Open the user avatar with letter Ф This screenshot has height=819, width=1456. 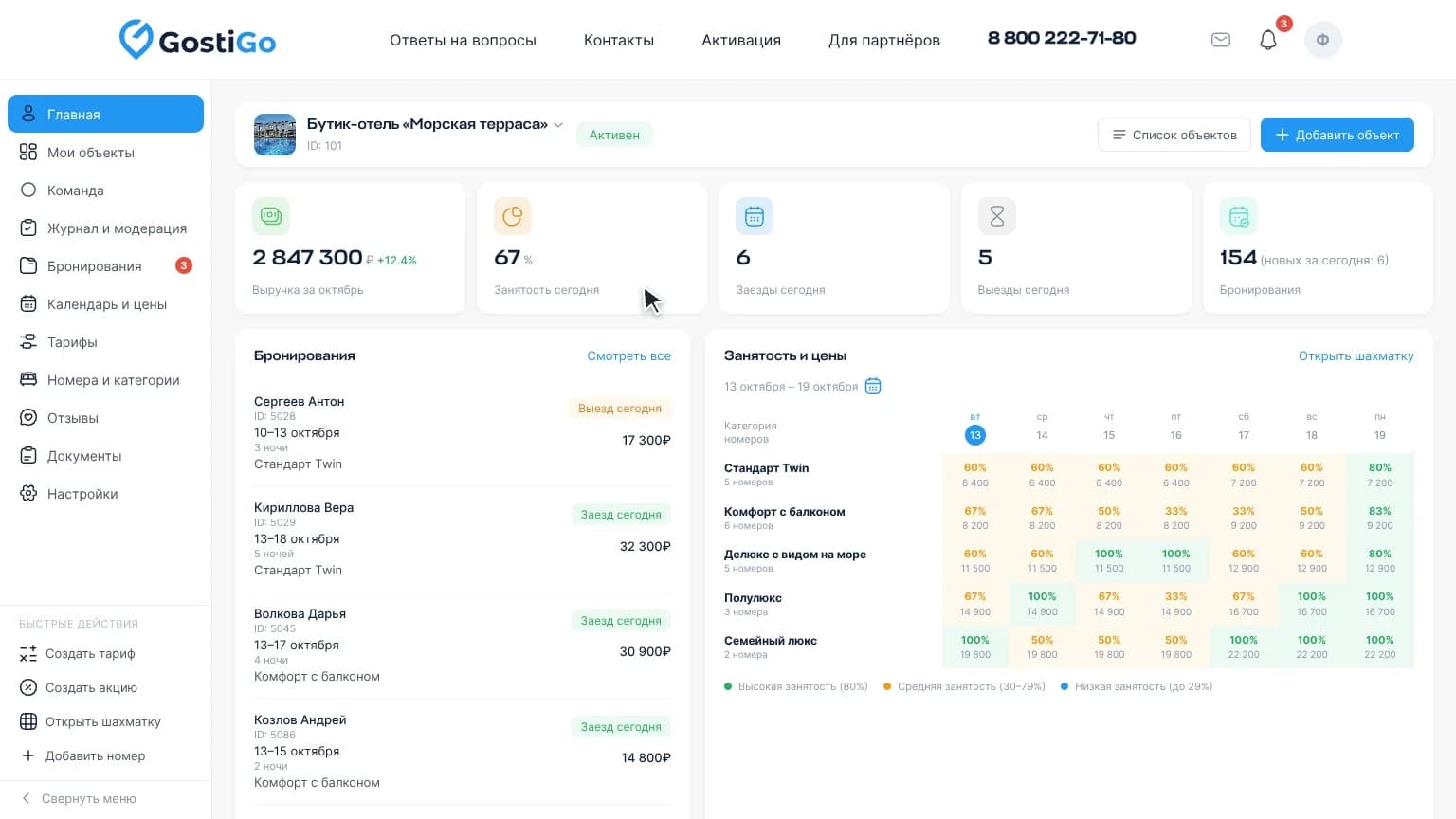point(1322,40)
